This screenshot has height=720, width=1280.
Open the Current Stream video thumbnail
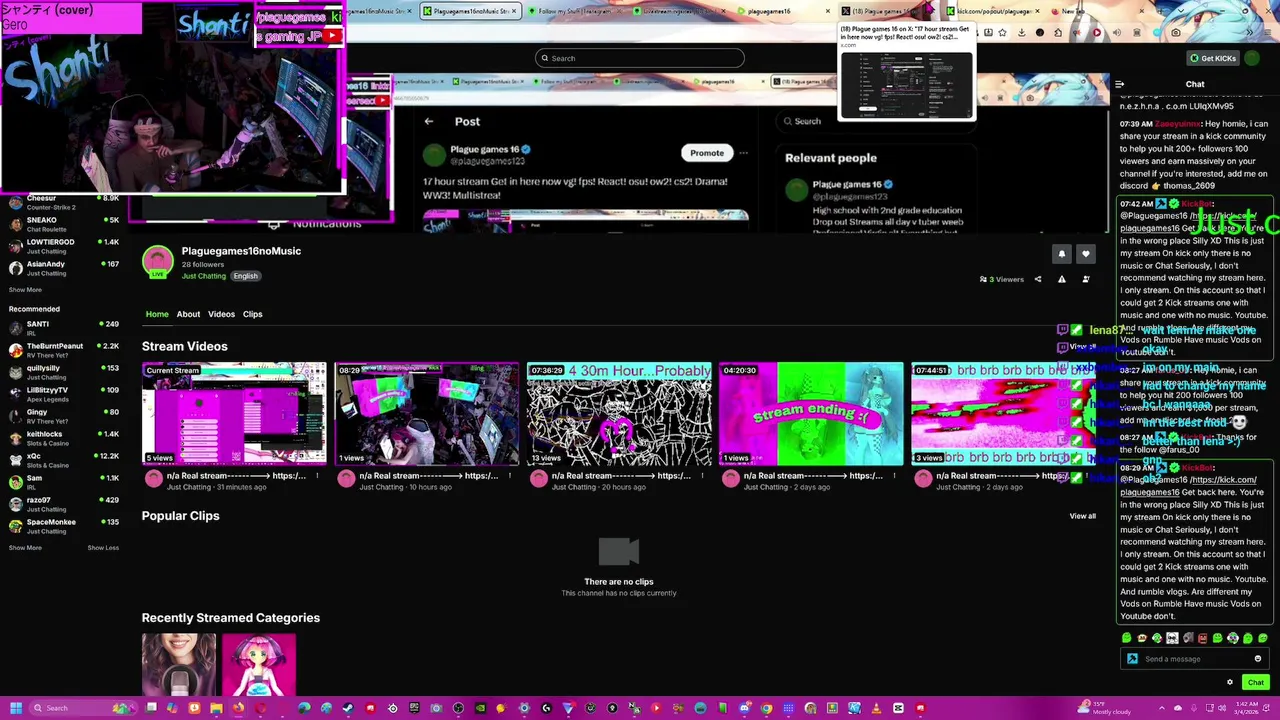(234, 414)
